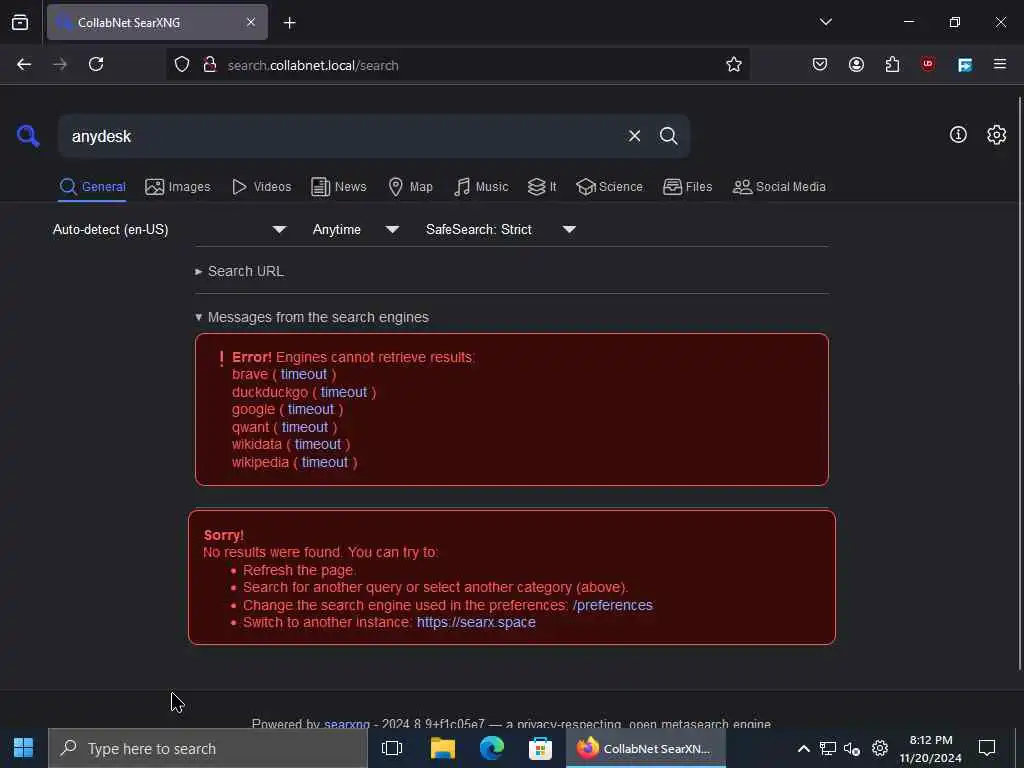
Task: Open the Extensions puzzle icon
Action: click(x=892, y=65)
